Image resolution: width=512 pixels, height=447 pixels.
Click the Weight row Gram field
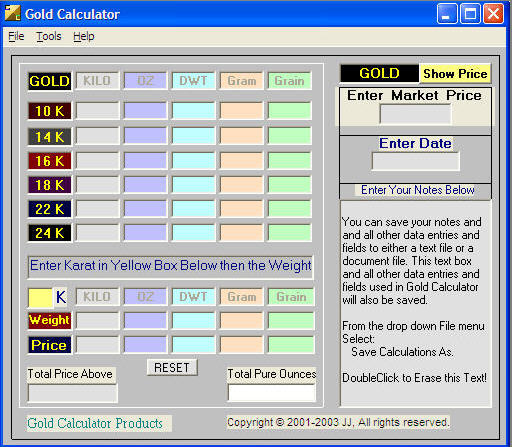[241, 321]
